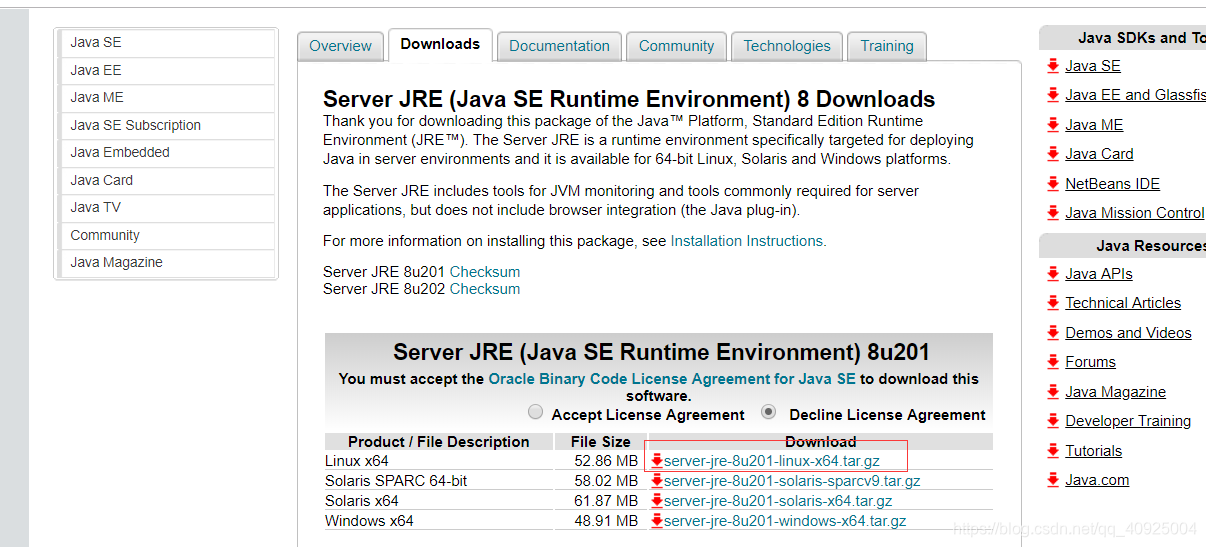Image resolution: width=1206 pixels, height=547 pixels.
Task: Open the Java.com link
Action: (x=1097, y=480)
